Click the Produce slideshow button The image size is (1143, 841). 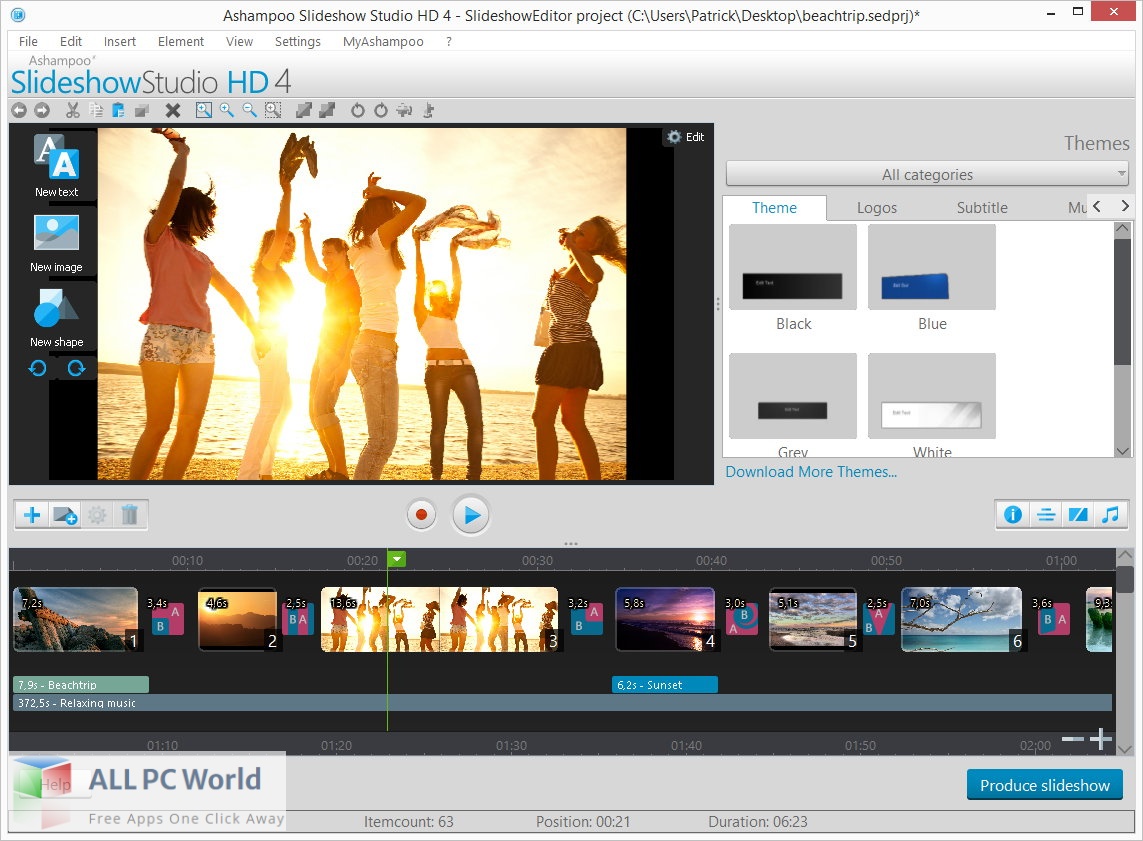coord(1044,785)
